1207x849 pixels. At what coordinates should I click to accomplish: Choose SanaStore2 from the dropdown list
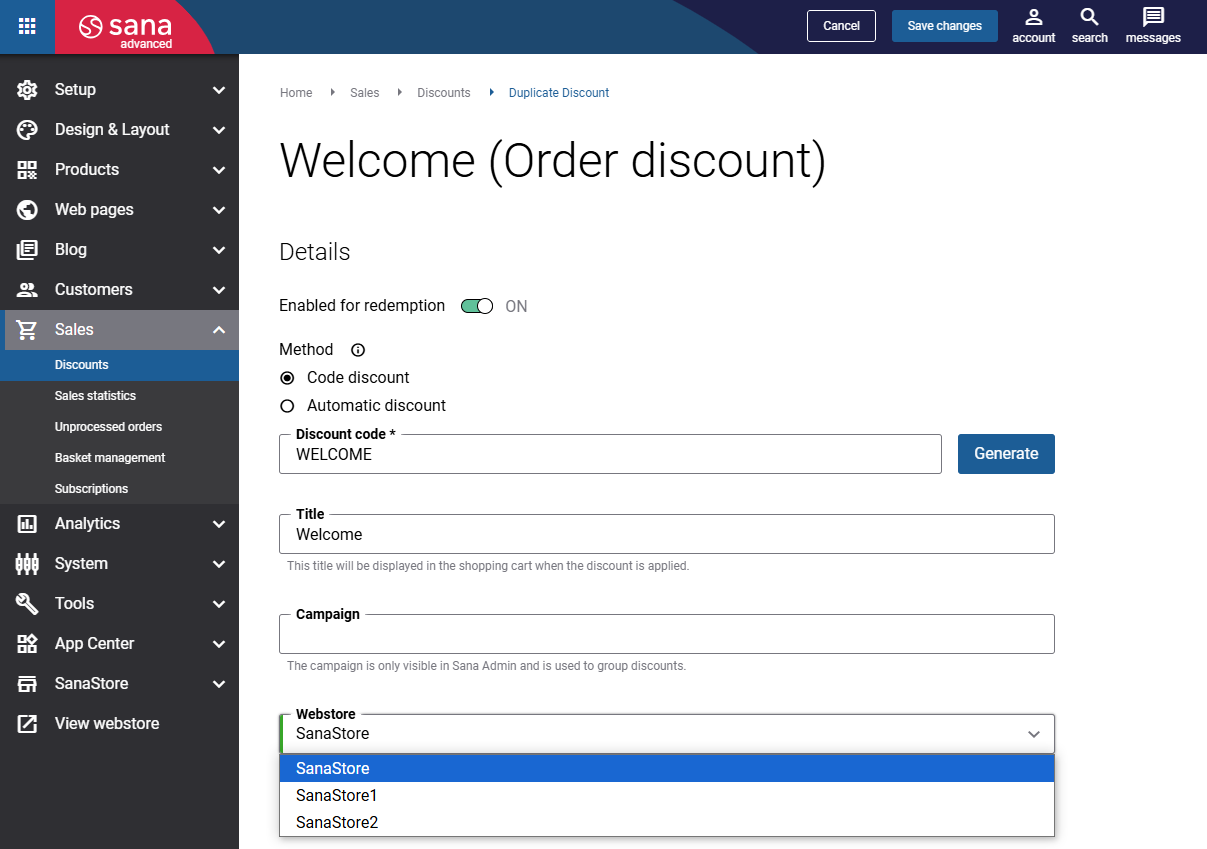click(x=667, y=823)
